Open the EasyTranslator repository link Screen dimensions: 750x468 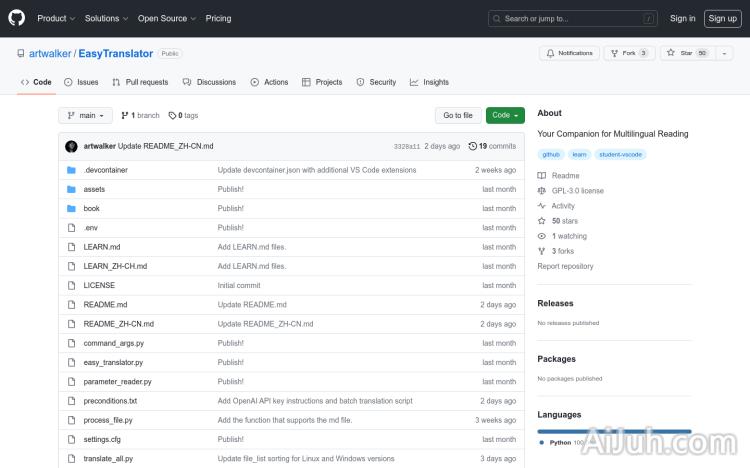(116, 54)
